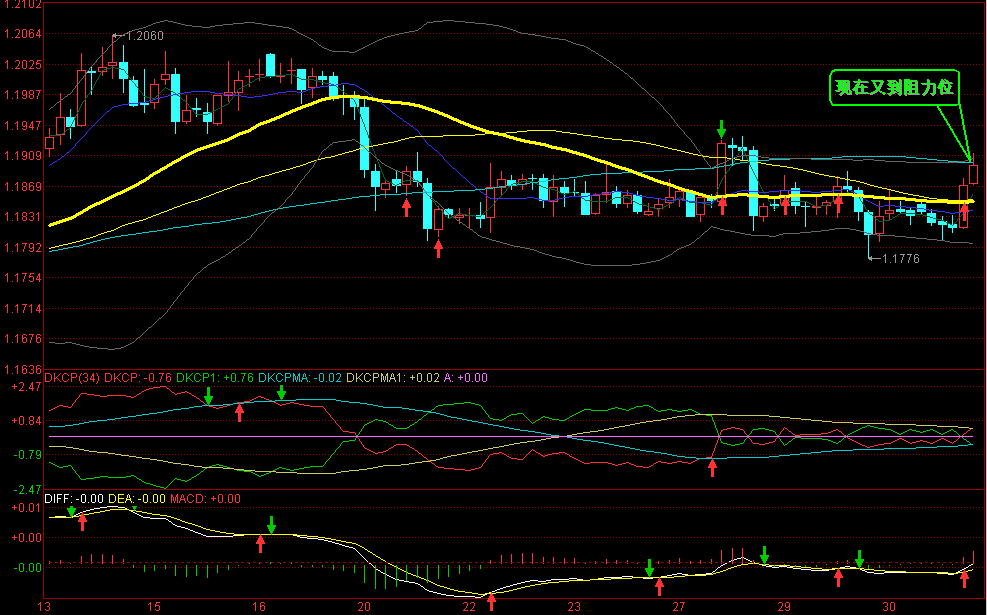This screenshot has width=987, height=615.
Task: Select the 现在又到阻力位 annotation box
Action: pos(894,87)
